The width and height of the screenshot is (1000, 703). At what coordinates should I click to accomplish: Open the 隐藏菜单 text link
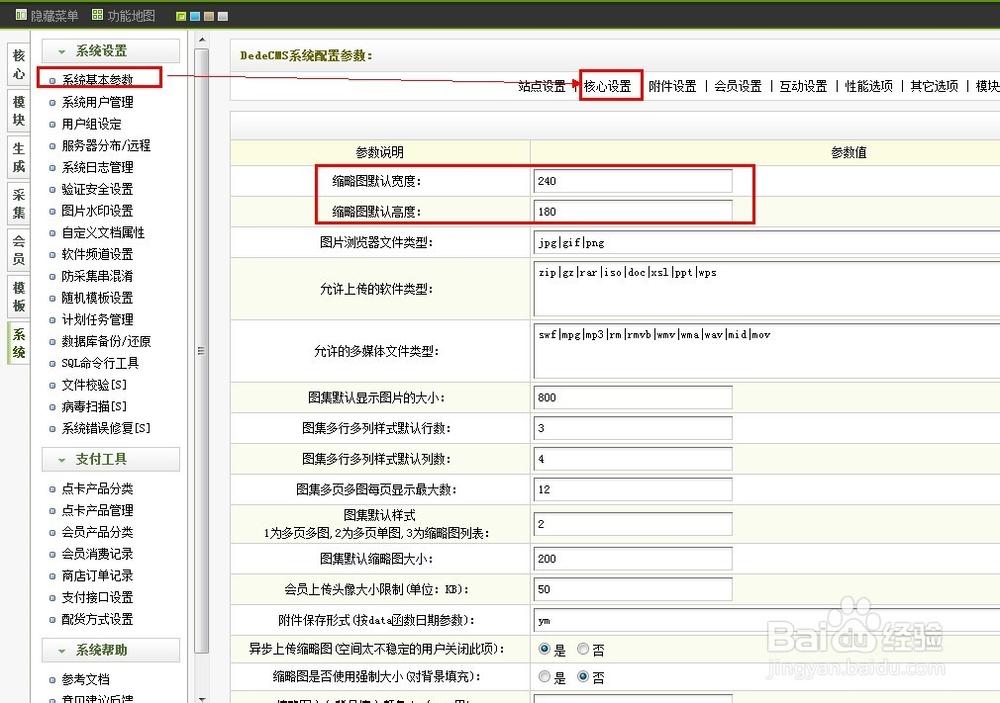point(54,16)
